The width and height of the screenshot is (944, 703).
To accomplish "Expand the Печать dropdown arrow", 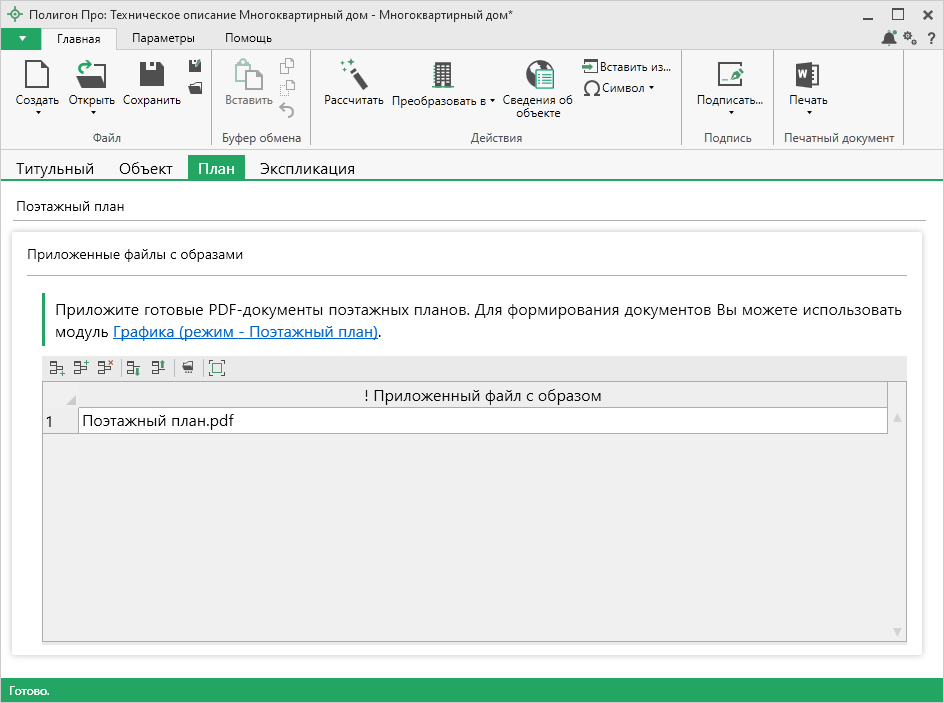I will 808,113.
